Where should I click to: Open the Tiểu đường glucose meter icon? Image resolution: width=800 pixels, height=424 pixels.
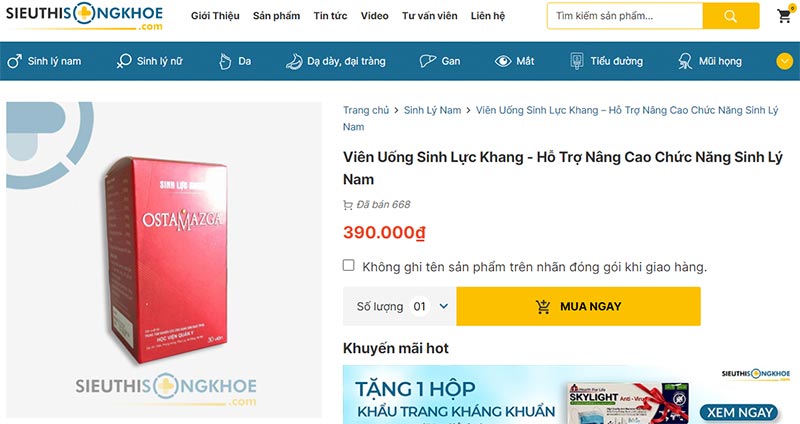point(577,61)
